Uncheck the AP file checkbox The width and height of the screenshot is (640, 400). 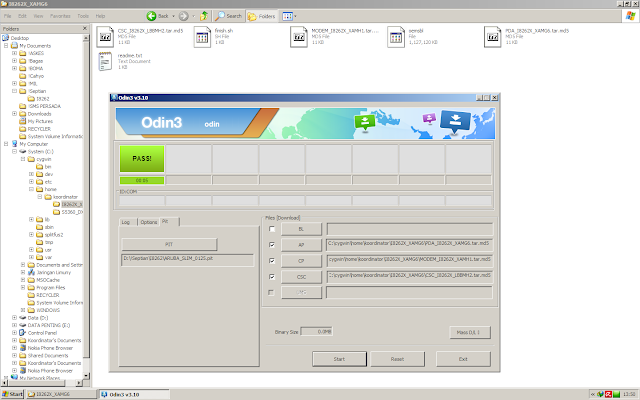(x=272, y=245)
